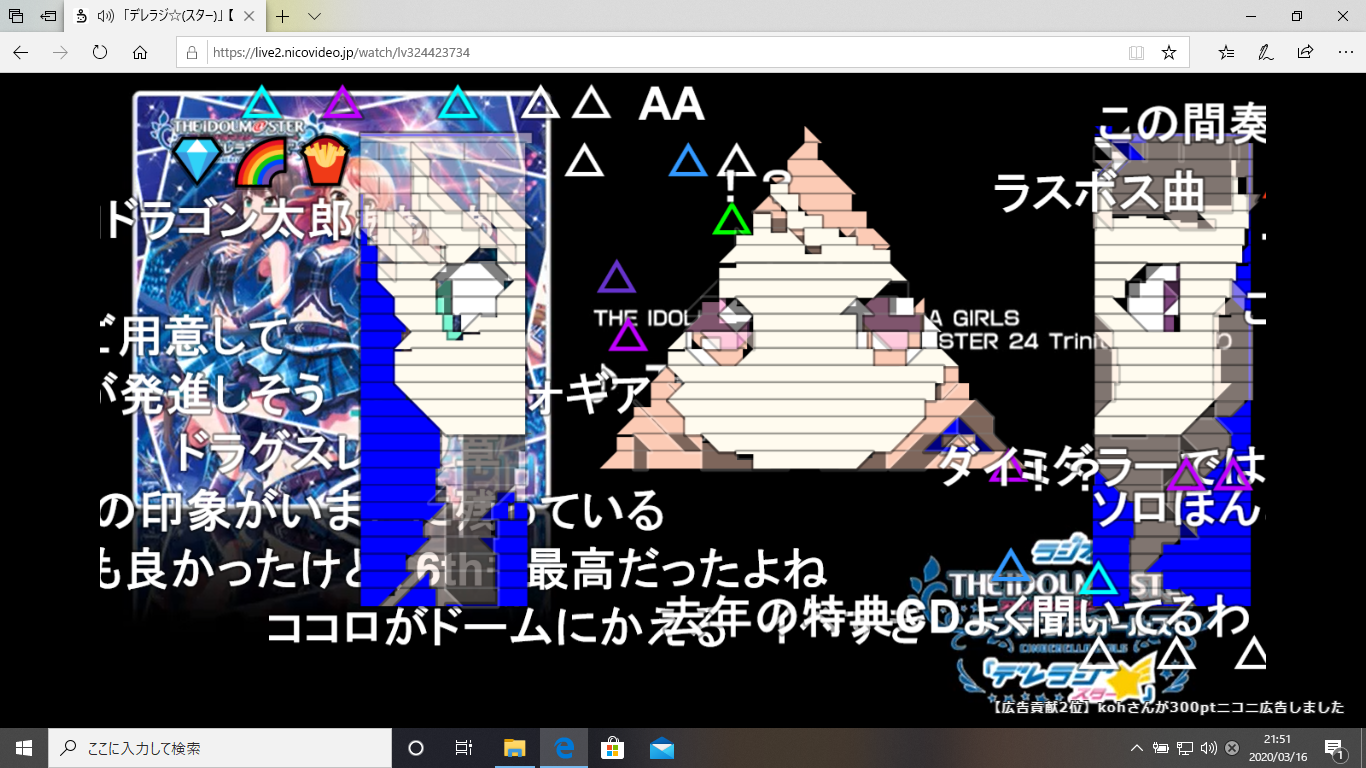Open Microsoft Store from the taskbar
Viewport: 1366px width, 768px height.
click(x=612, y=748)
